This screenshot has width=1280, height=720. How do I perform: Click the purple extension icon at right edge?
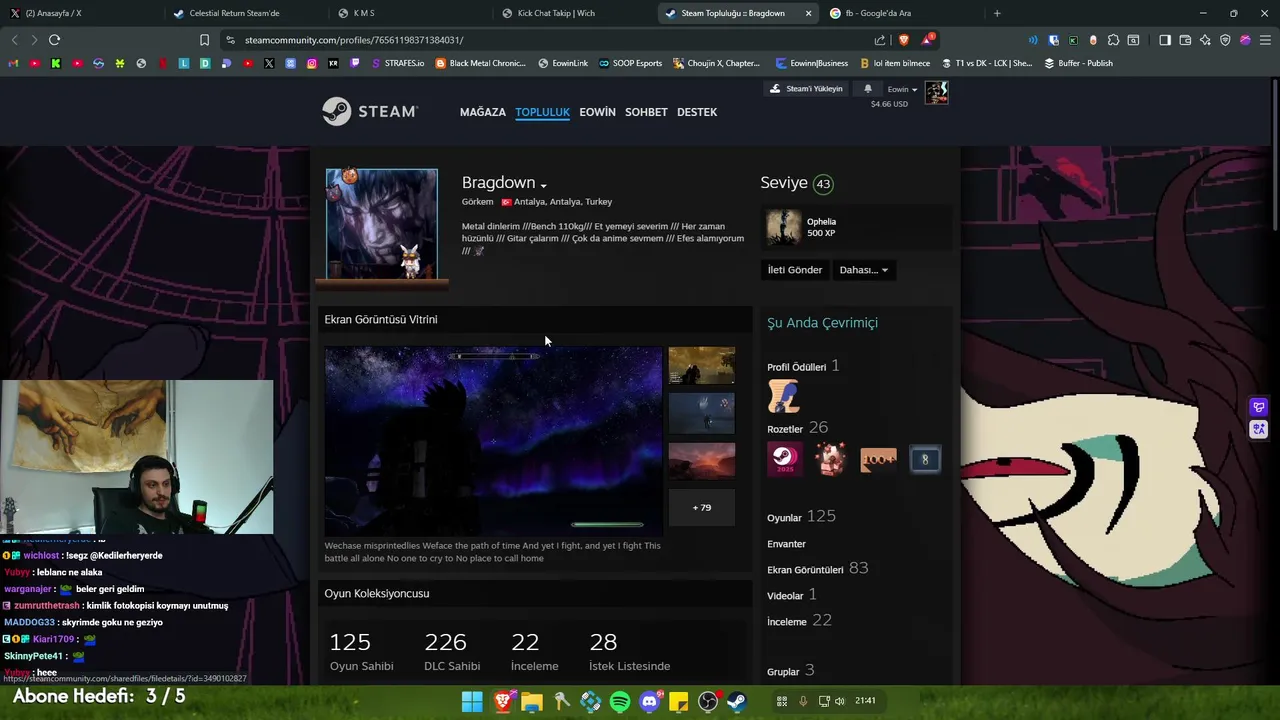1259,407
